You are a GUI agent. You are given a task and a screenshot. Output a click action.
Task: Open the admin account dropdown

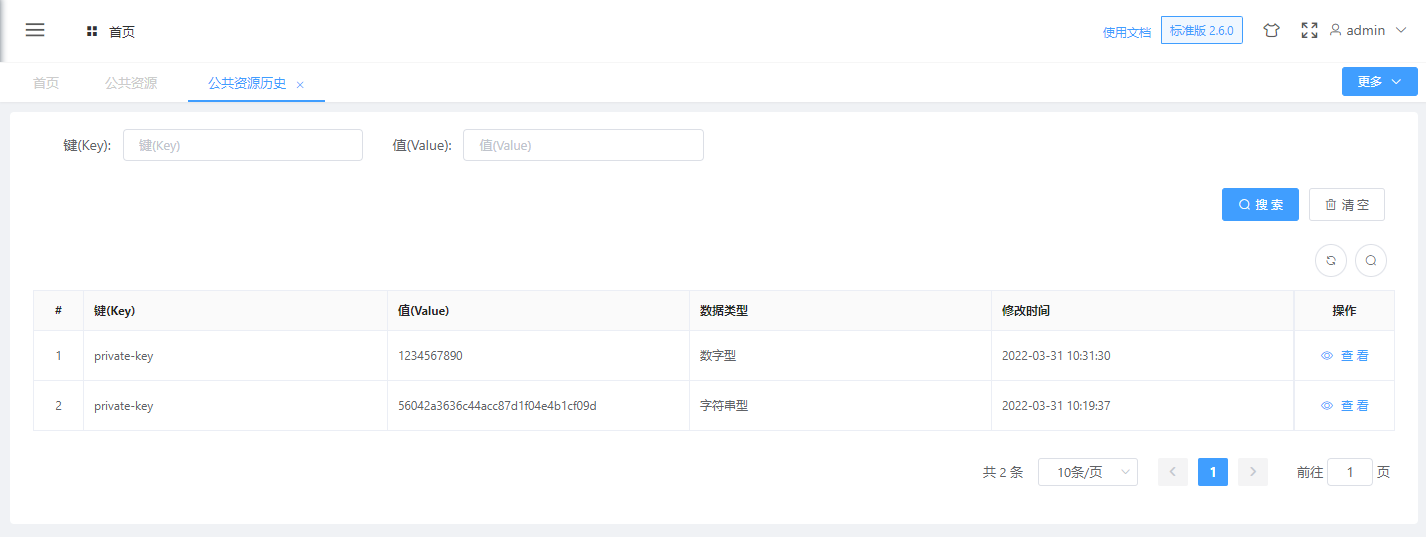click(x=1368, y=30)
